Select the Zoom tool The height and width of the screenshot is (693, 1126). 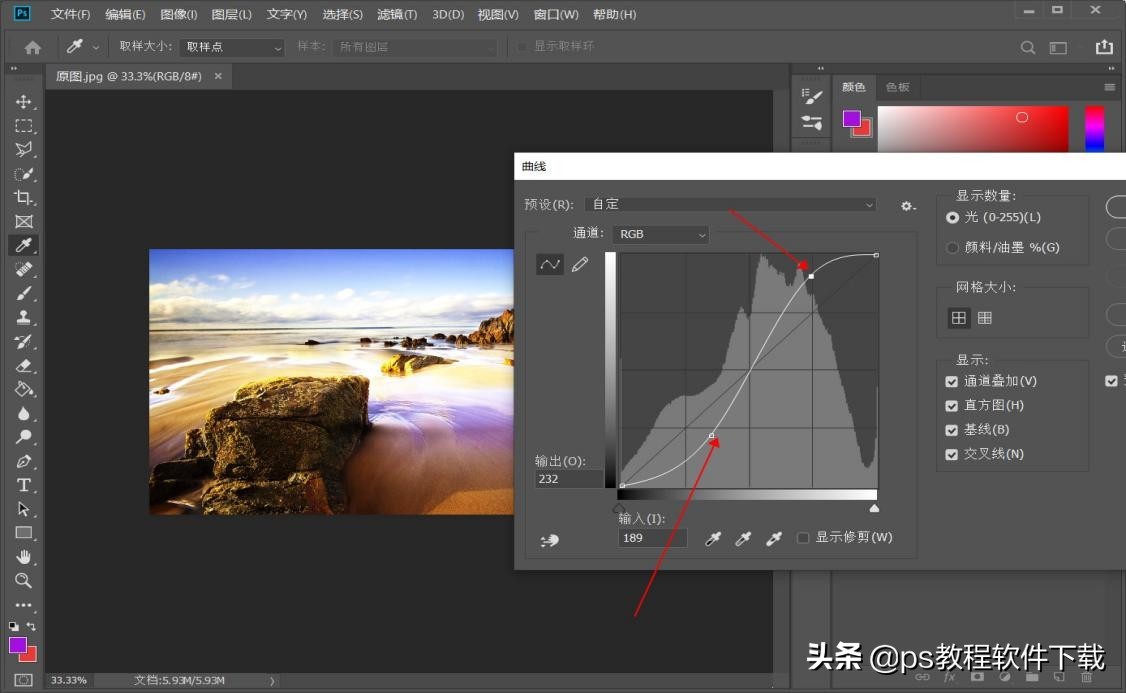(x=24, y=580)
